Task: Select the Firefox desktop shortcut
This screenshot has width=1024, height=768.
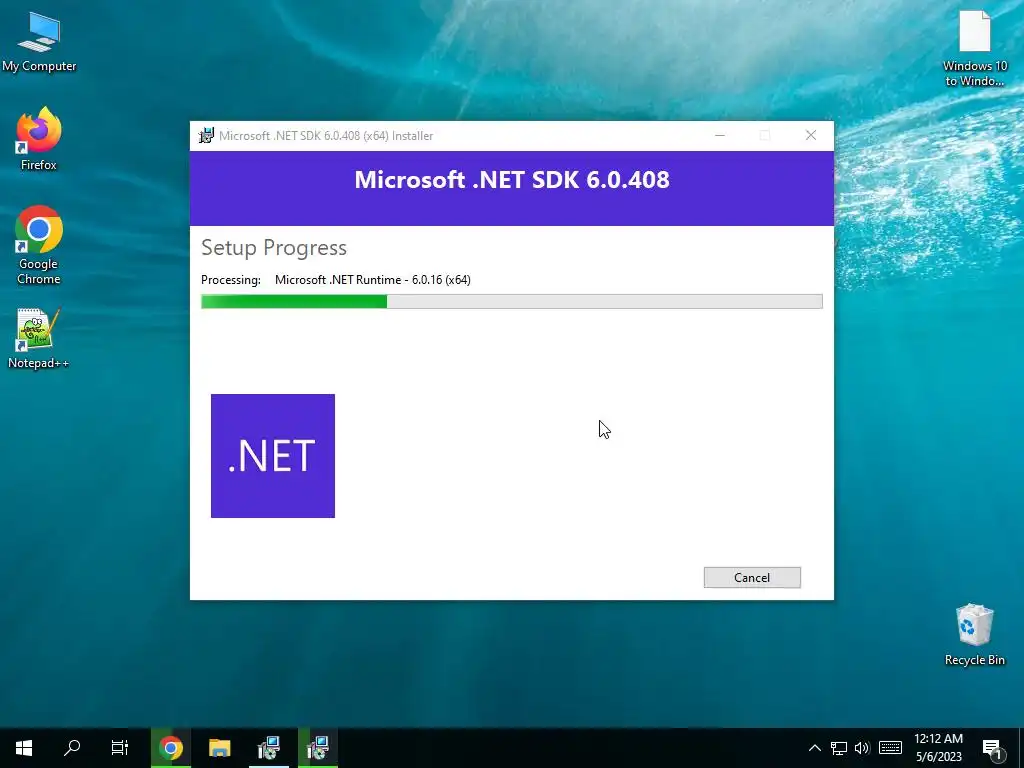Action: (39, 139)
